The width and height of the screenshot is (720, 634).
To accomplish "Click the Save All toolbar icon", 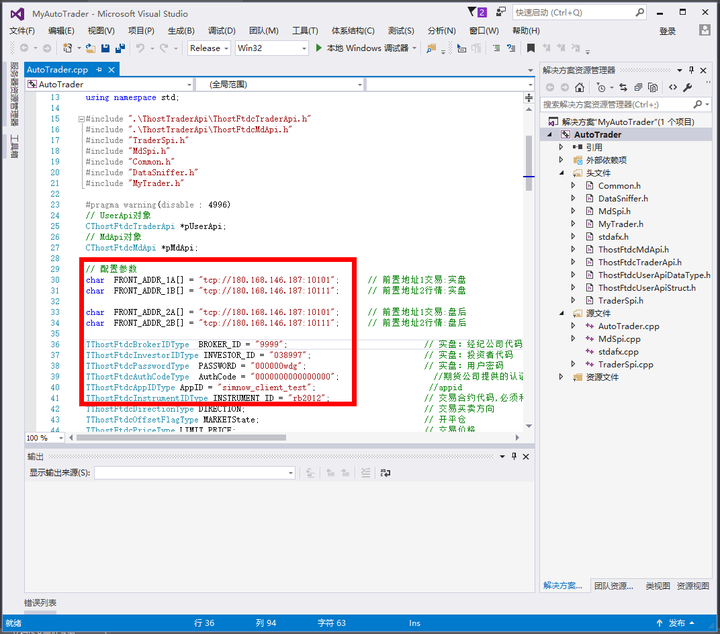I will tap(120, 48).
